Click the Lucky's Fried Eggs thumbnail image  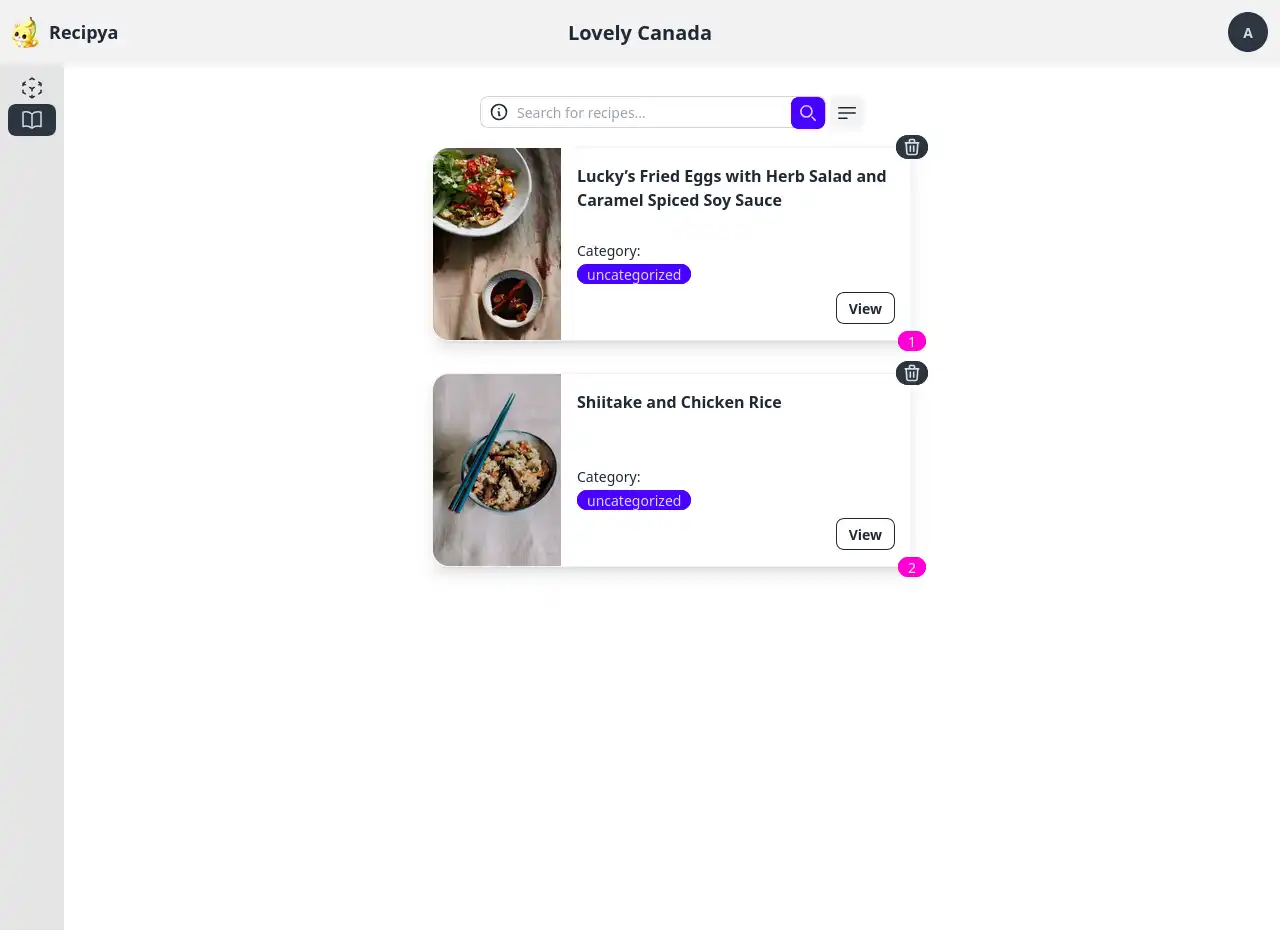497,244
